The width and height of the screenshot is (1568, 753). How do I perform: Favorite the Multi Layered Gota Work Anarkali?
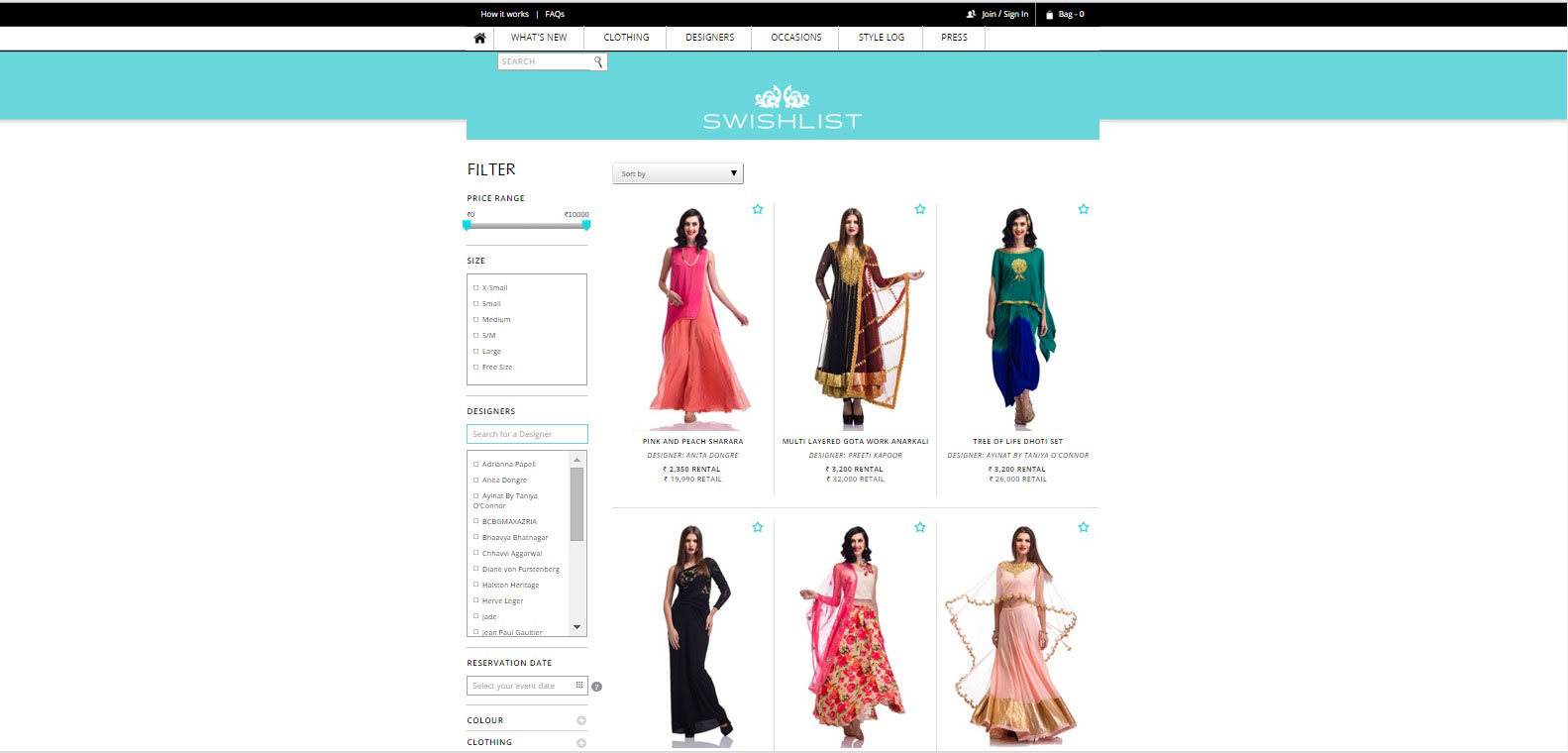920,209
